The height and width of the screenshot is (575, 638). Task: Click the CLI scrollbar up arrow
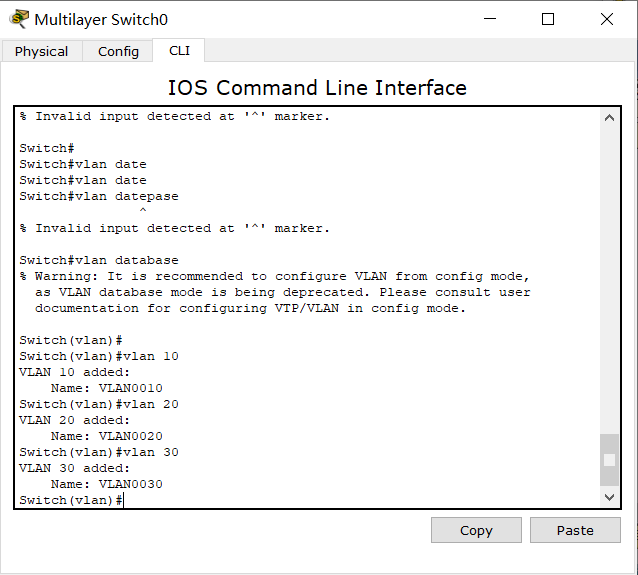[x=609, y=118]
